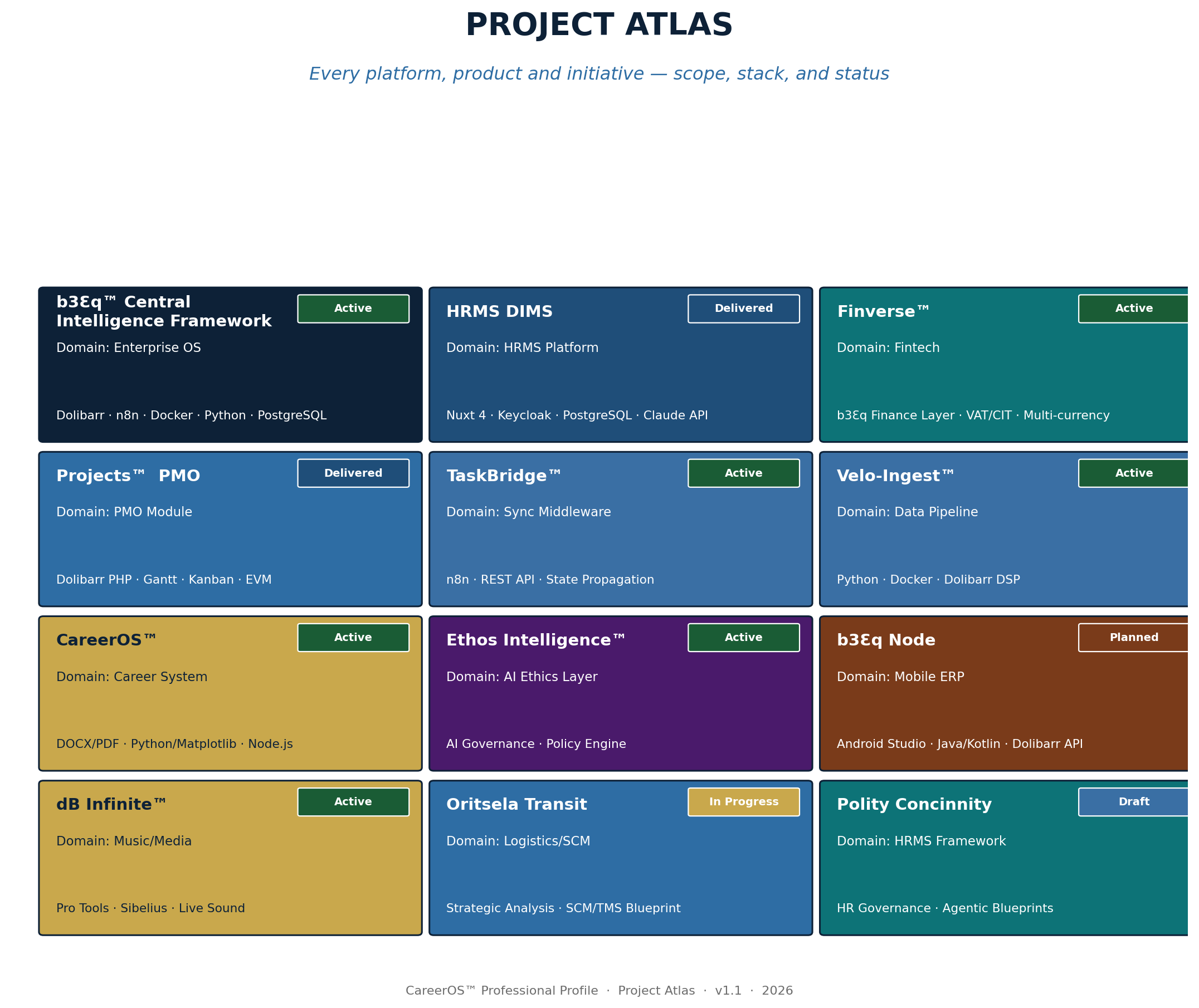Image resolution: width=1199 pixels, height=1008 pixels.
Task: Select the b3Ɛq Node card title
Action: click(x=886, y=640)
